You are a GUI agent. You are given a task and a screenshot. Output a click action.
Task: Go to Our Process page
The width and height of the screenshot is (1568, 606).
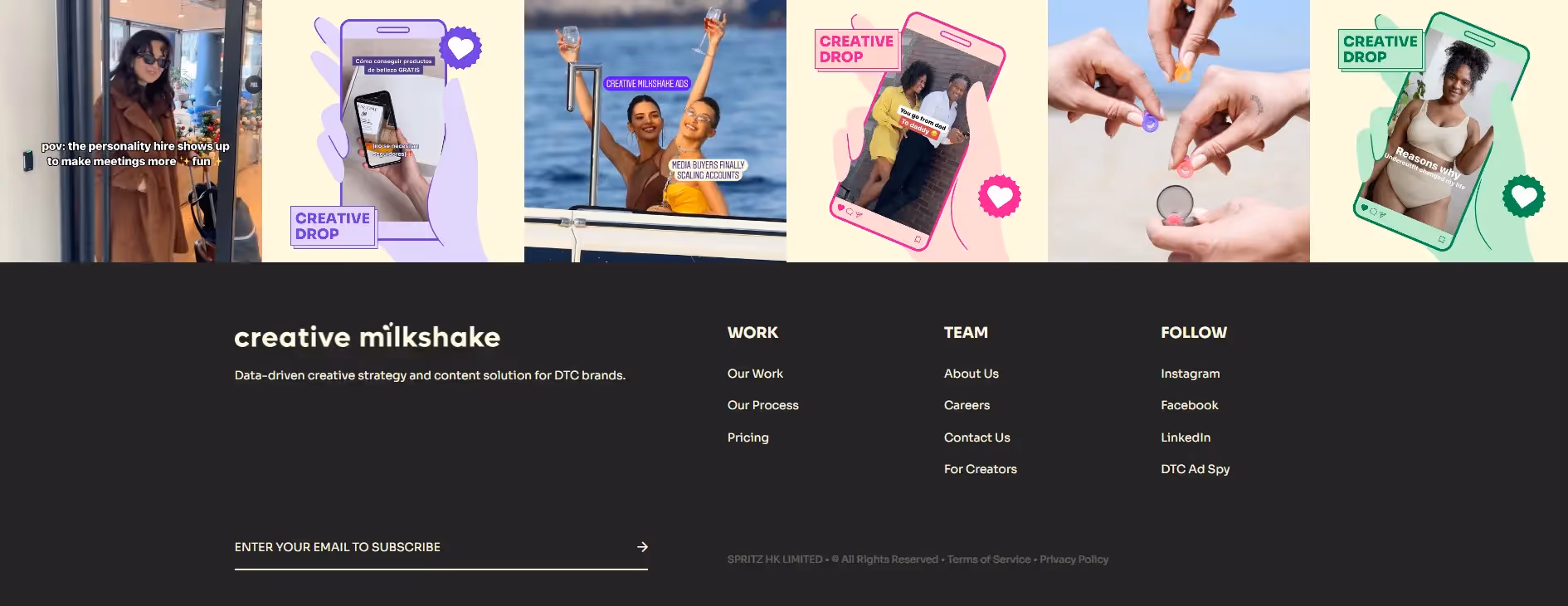(762, 405)
